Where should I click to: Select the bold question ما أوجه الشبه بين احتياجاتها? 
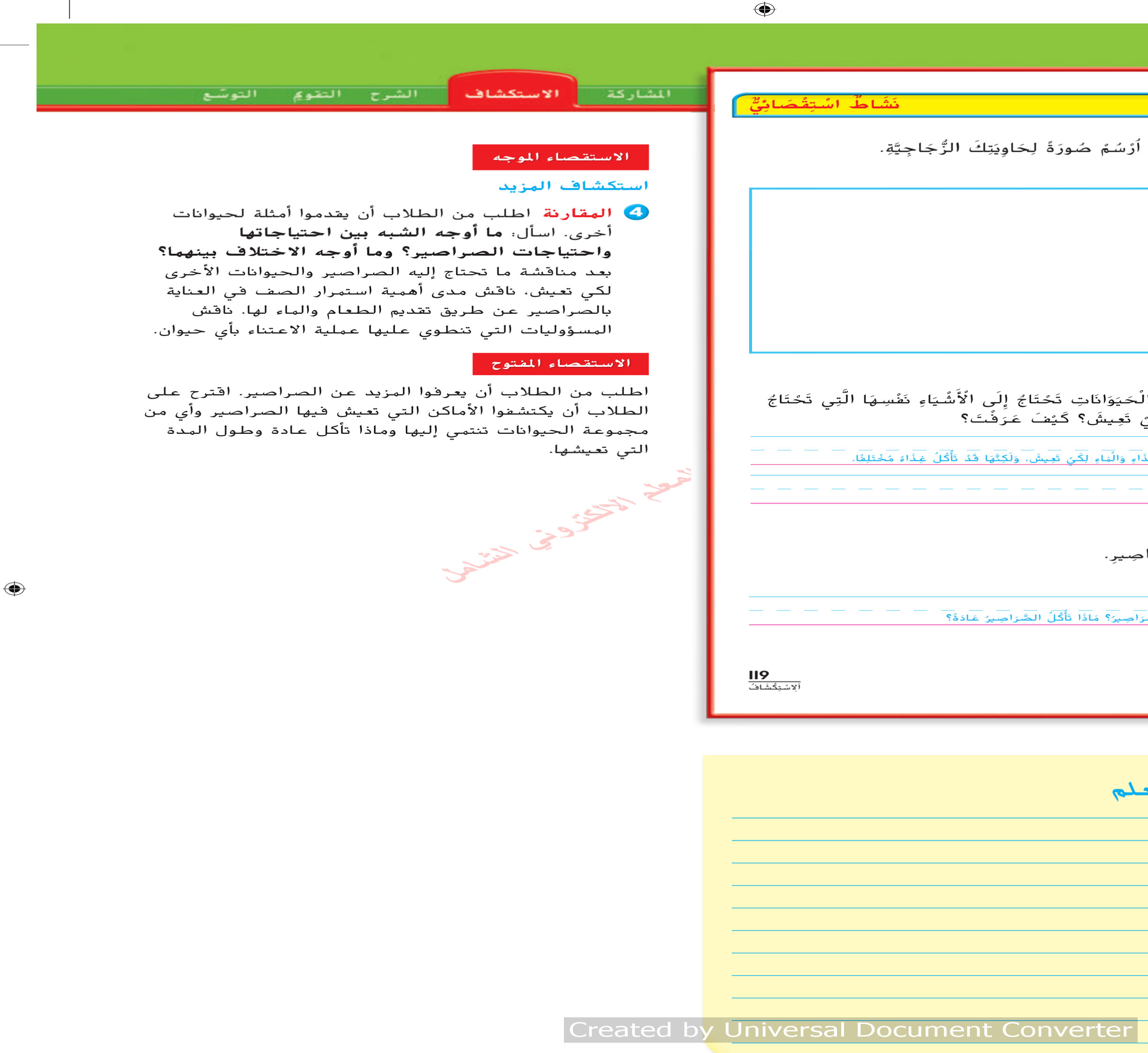(371, 233)
